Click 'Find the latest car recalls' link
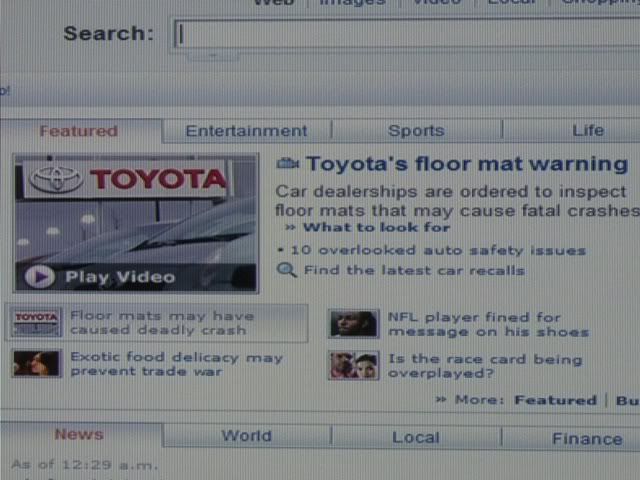The width and height of the screenshot is (640, 480). pyautogui.click(x=414, y=270)
